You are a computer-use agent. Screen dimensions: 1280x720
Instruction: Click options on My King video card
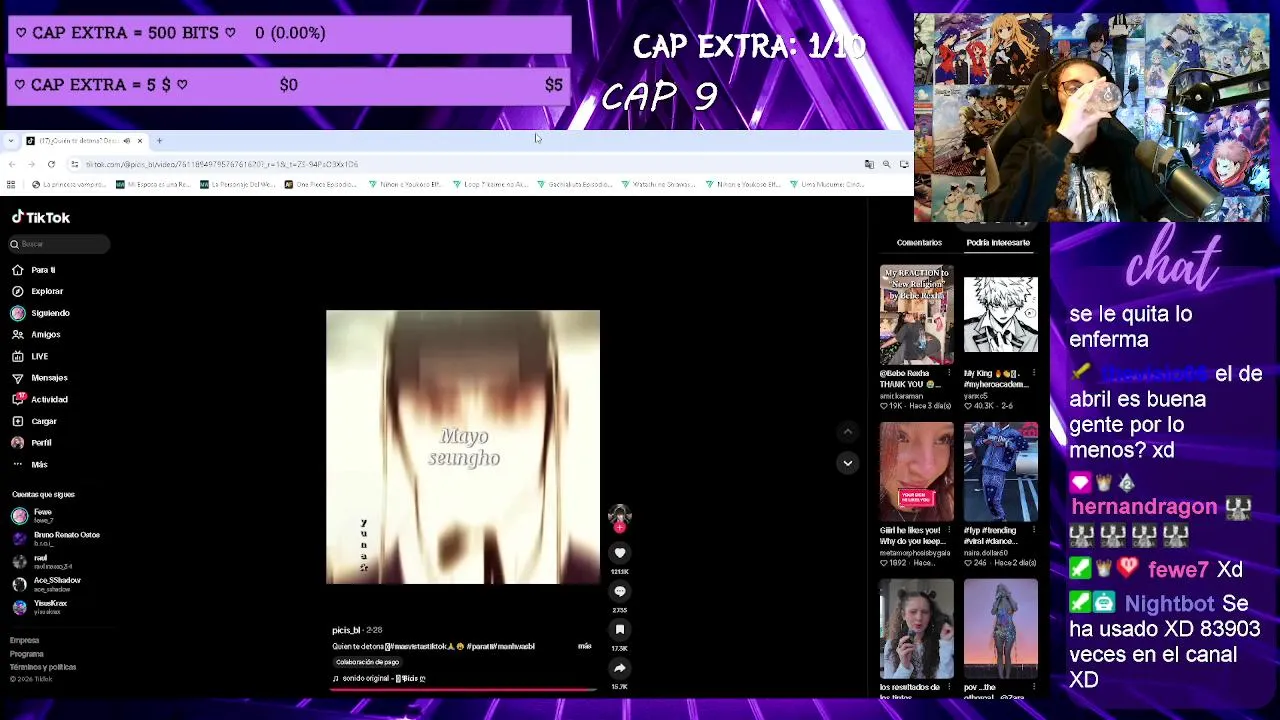click(1033, 373)
